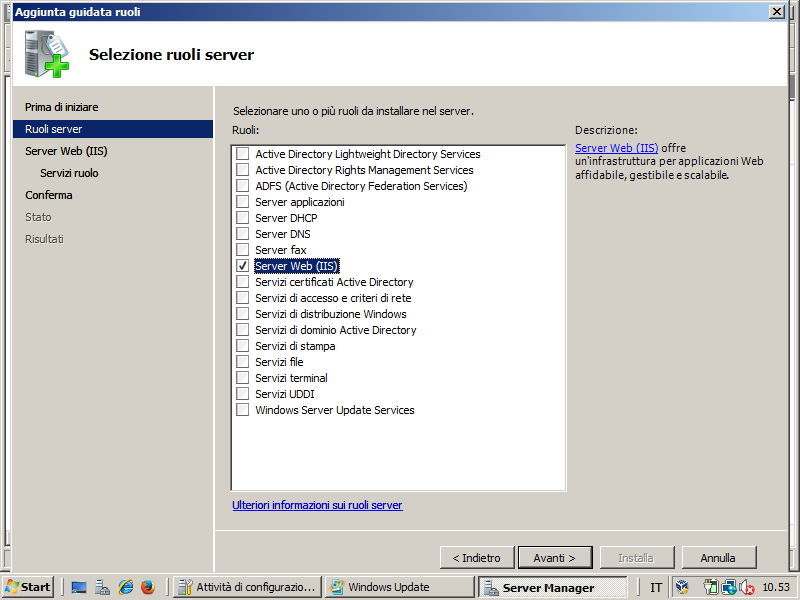
Task: Select the Server Web (IIS) label in list
Action: coord(296,266)
